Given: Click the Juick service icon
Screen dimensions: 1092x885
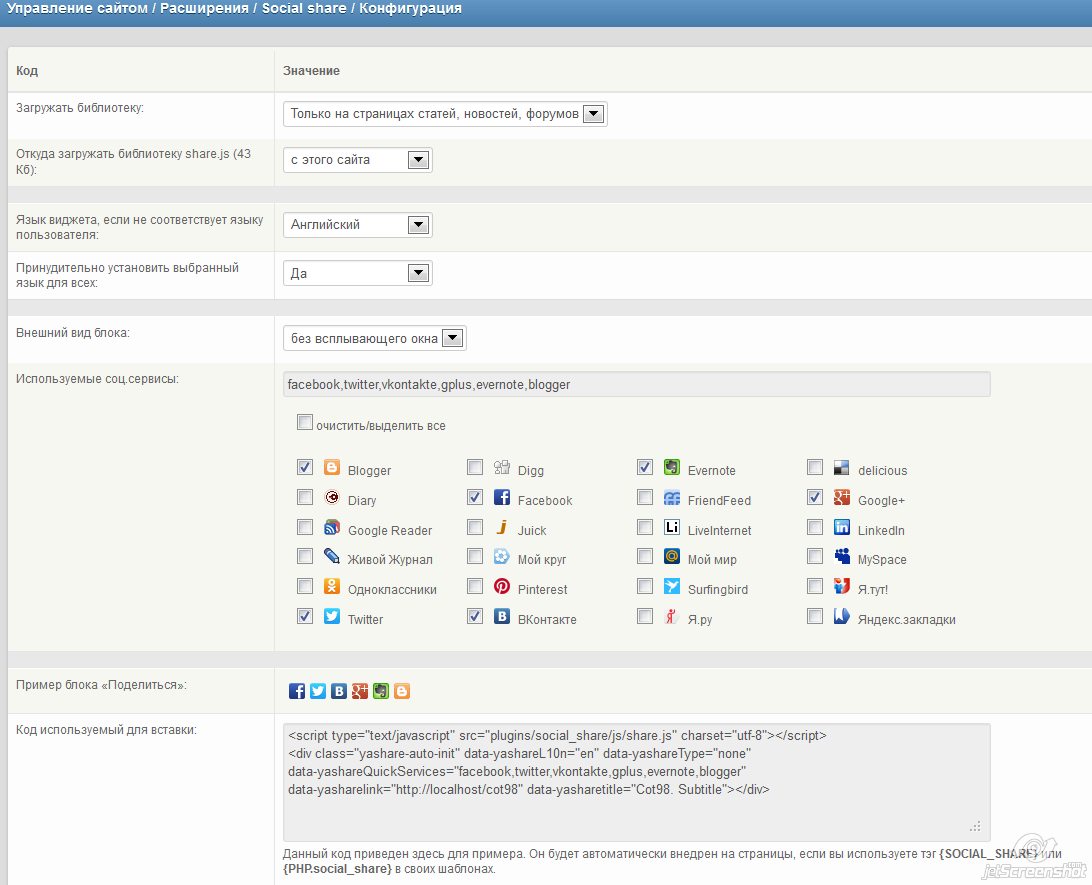Looking at the screenshot, I should click(x=502, y=527).
